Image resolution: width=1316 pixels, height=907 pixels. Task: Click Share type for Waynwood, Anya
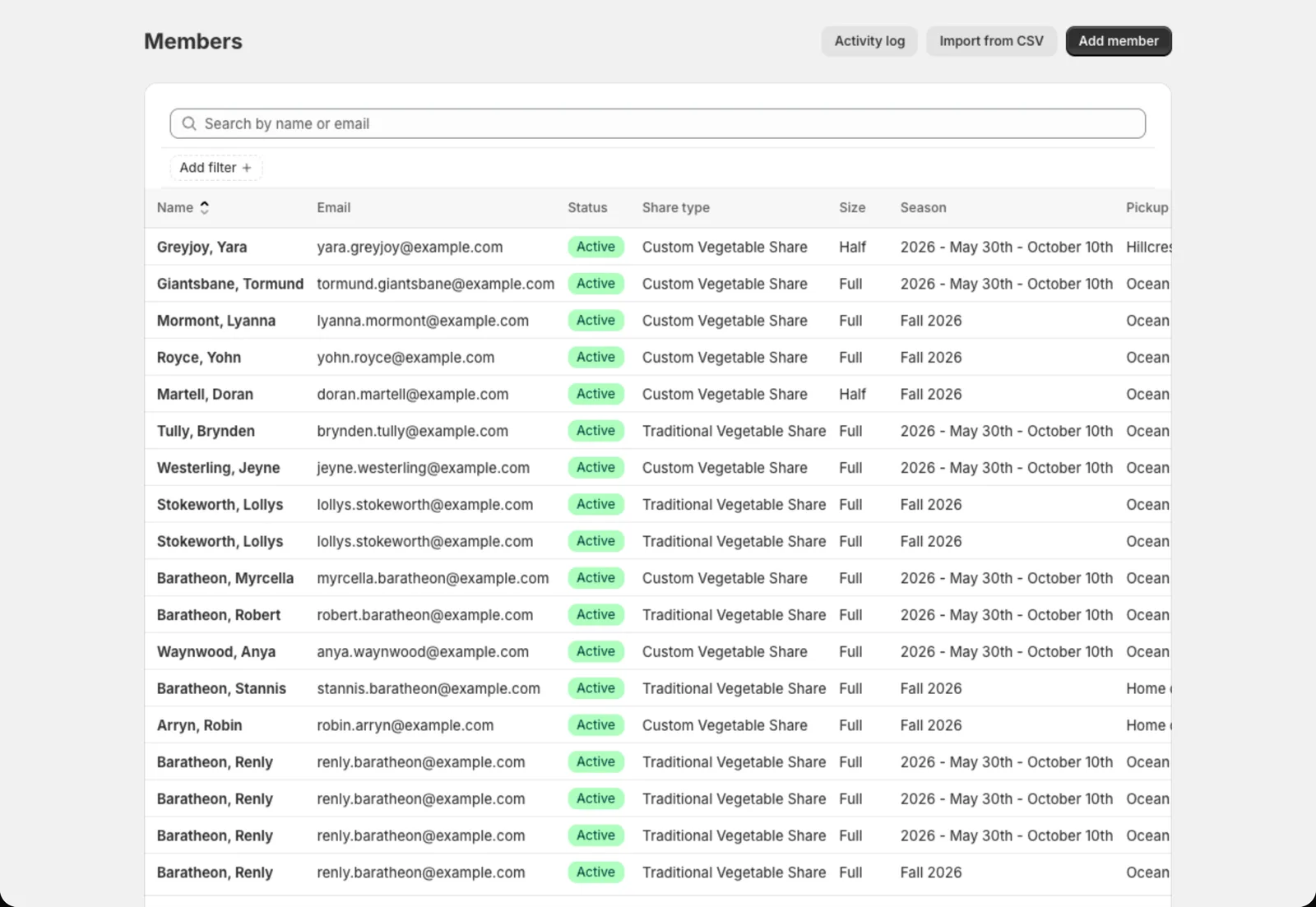coord(725,652)
